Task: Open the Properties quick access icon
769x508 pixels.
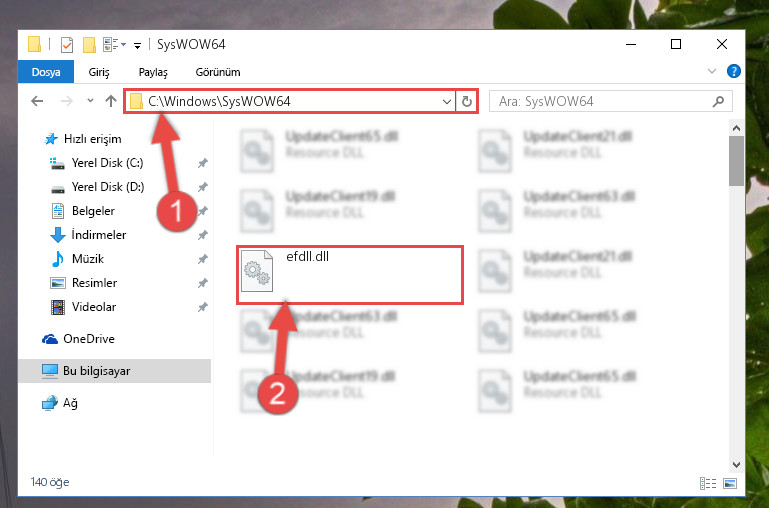Action: (x=67, y=45)
